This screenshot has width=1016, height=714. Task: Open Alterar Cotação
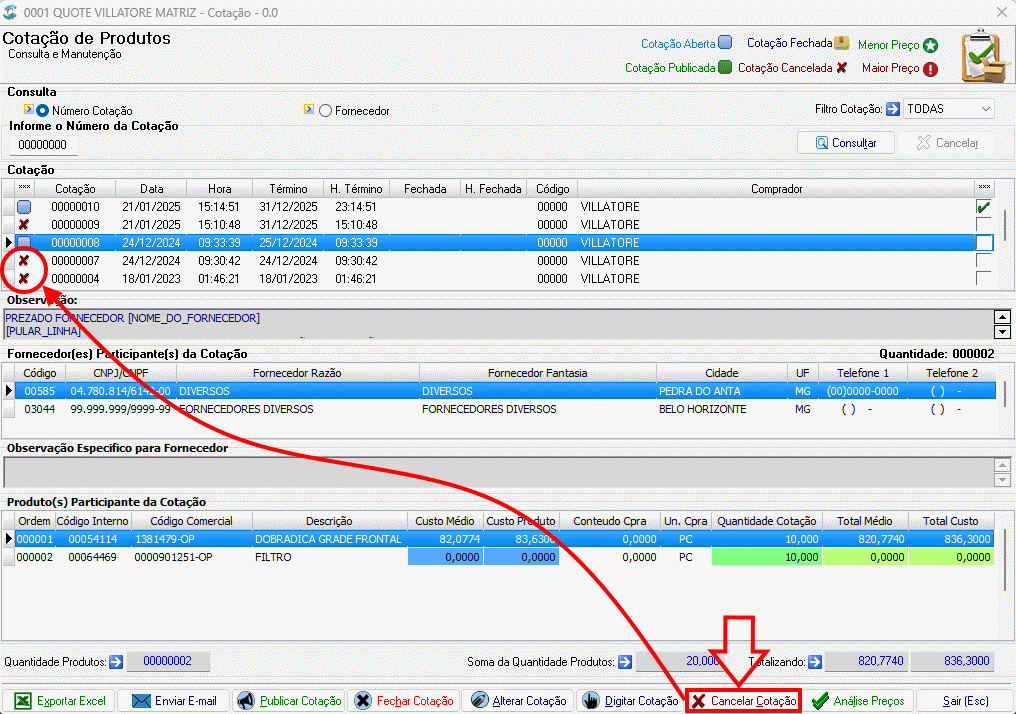click(x=518, y=700)
